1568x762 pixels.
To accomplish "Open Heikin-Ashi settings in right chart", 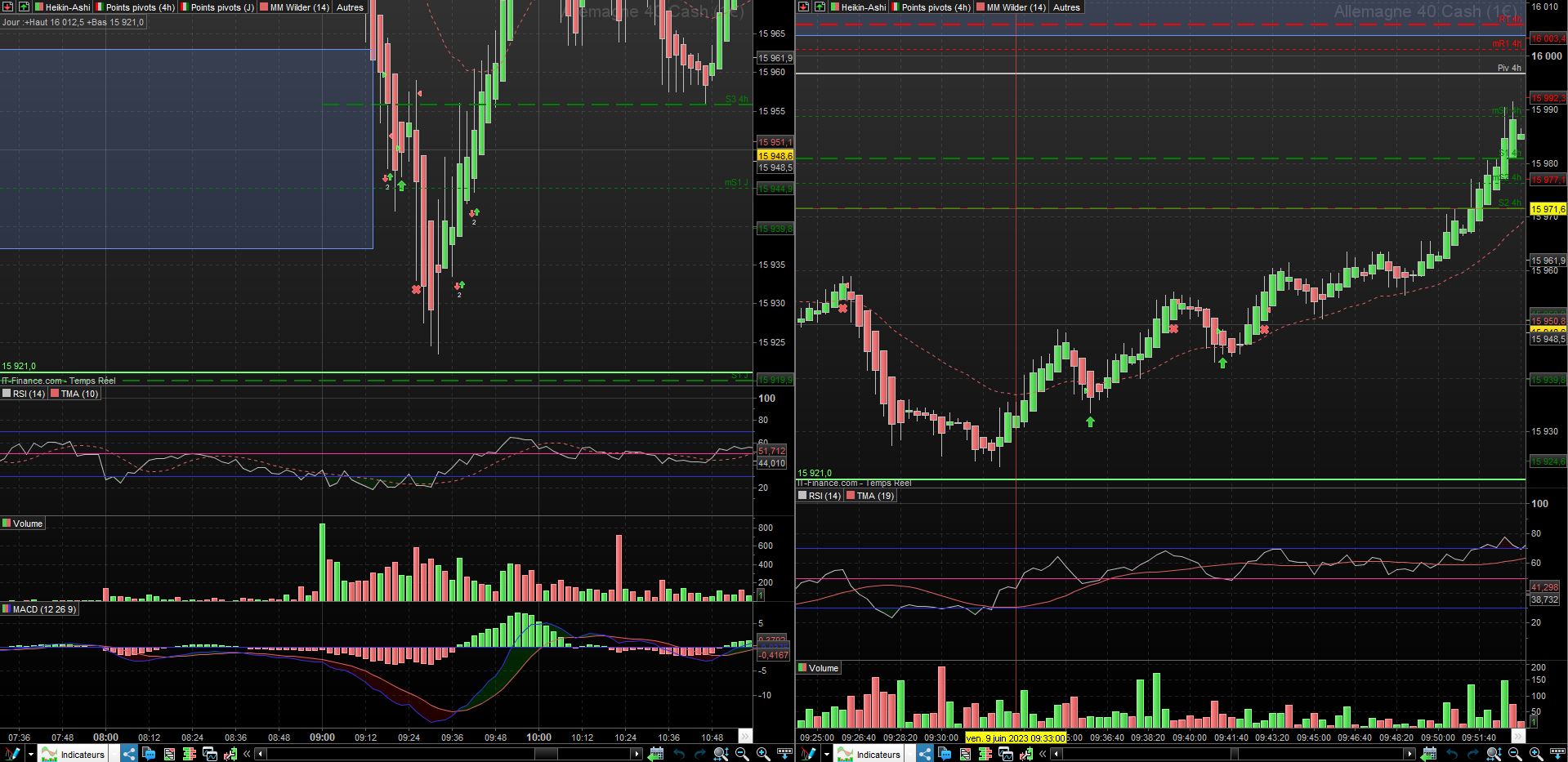I will 858,7.
